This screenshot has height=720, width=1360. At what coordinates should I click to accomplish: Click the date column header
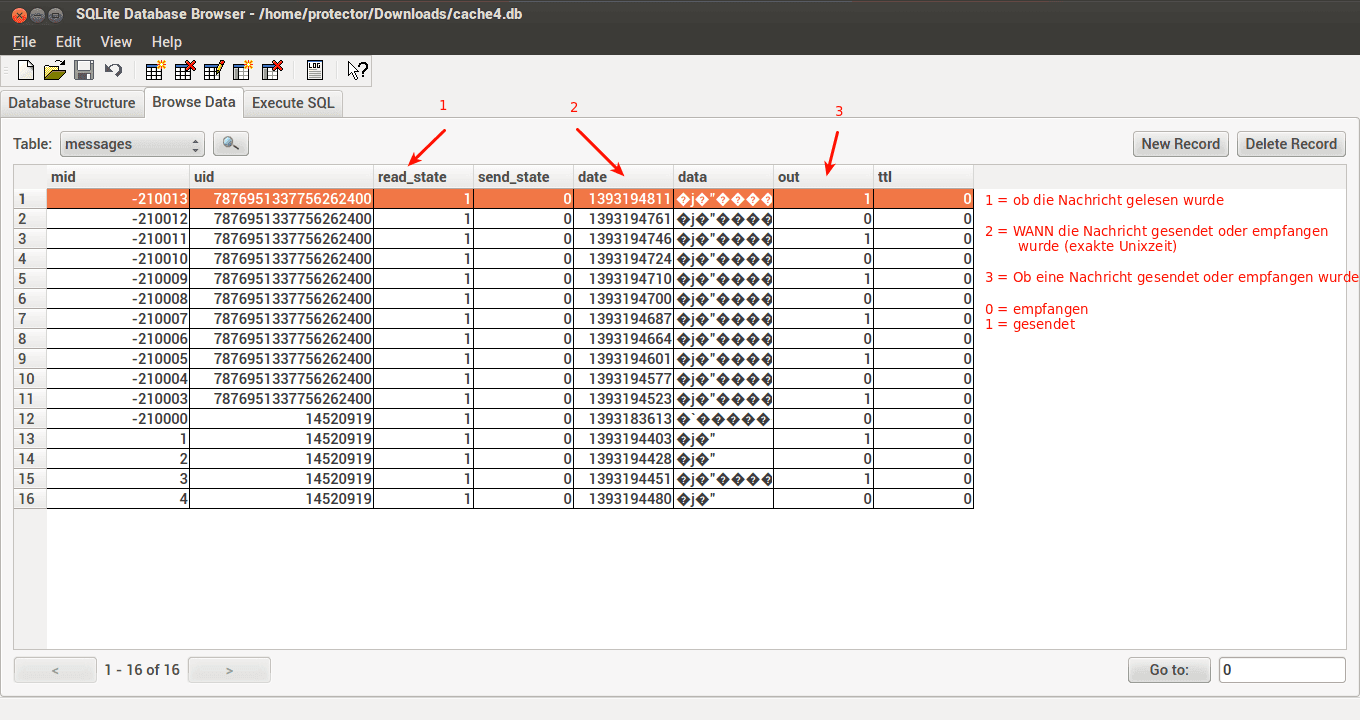pyautogui.click(x=624, y=177)
